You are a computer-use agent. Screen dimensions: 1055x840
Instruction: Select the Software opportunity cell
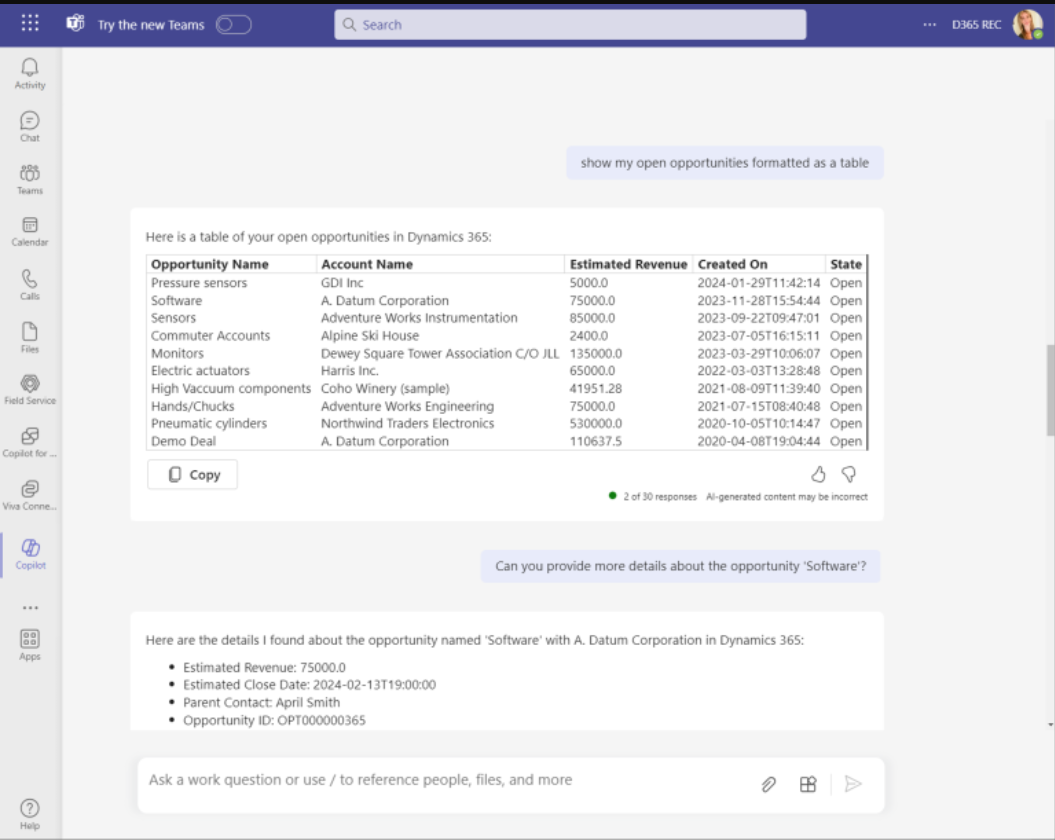pos(176,301)
